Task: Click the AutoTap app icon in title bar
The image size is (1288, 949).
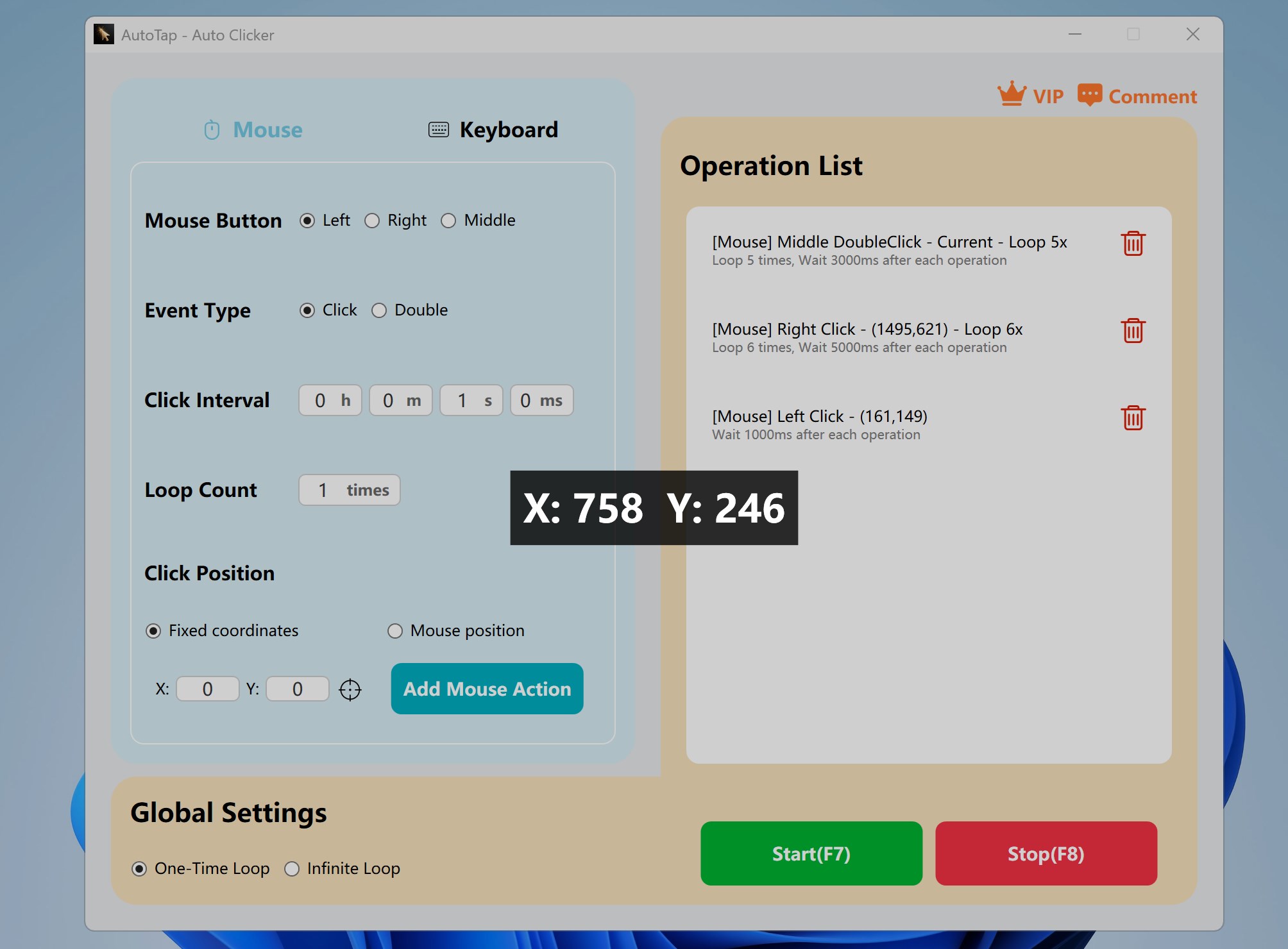Action: coord(103,35)
